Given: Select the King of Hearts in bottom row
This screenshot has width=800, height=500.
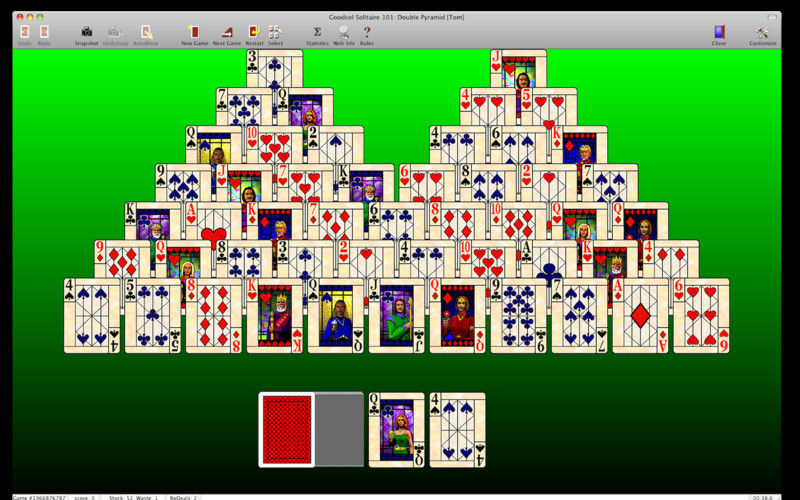Looking at the screenshot, I should 275,316.
